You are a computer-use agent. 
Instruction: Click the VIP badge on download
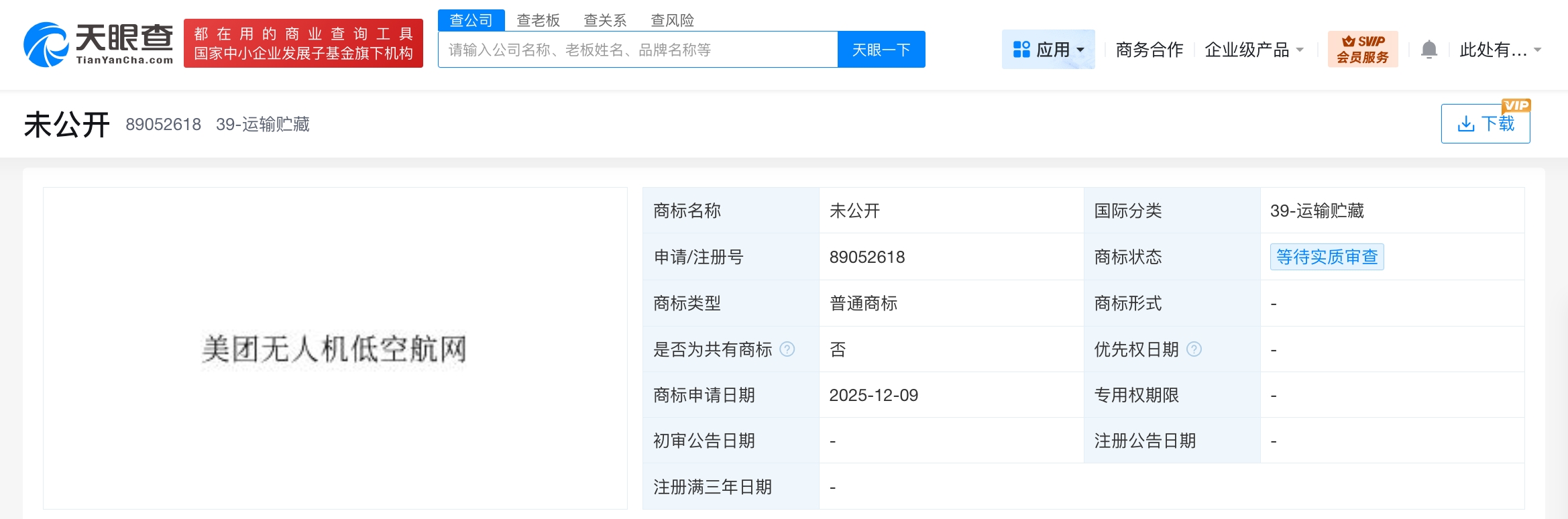(x=1516, y=105)
